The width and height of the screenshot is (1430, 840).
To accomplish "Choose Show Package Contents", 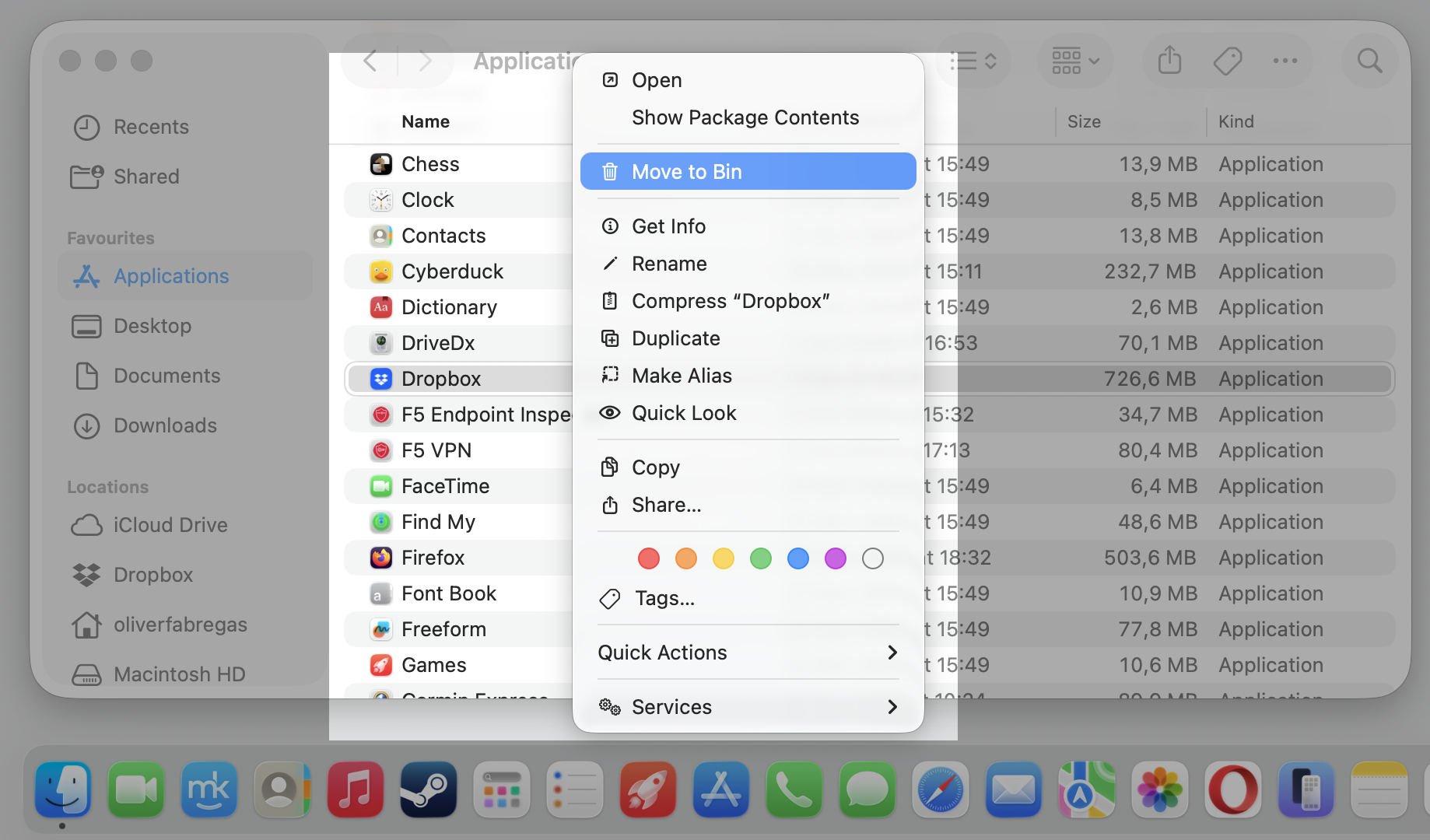I will click(x=748, y=117).
